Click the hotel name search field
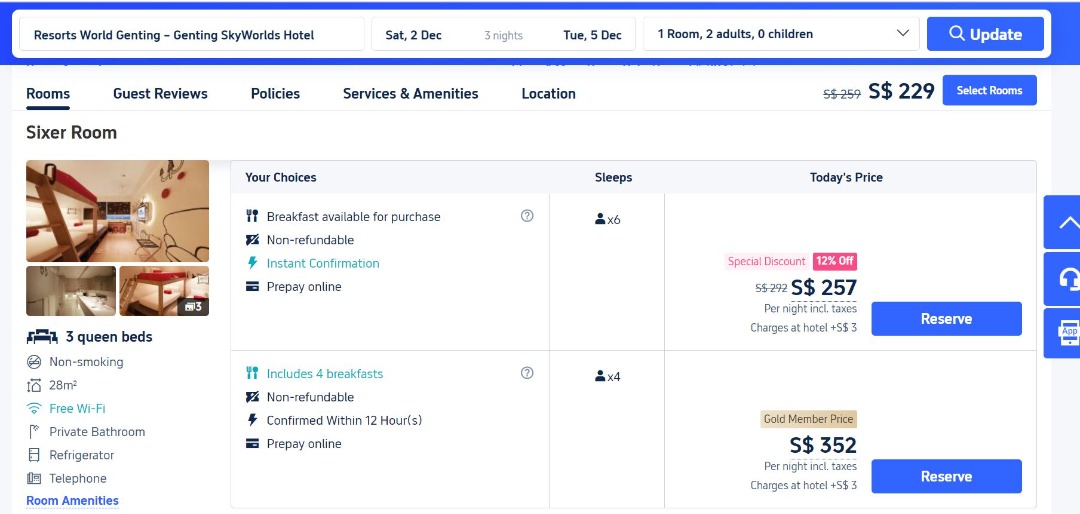The width and height of the screenshot is (1080, 514). 191,34
